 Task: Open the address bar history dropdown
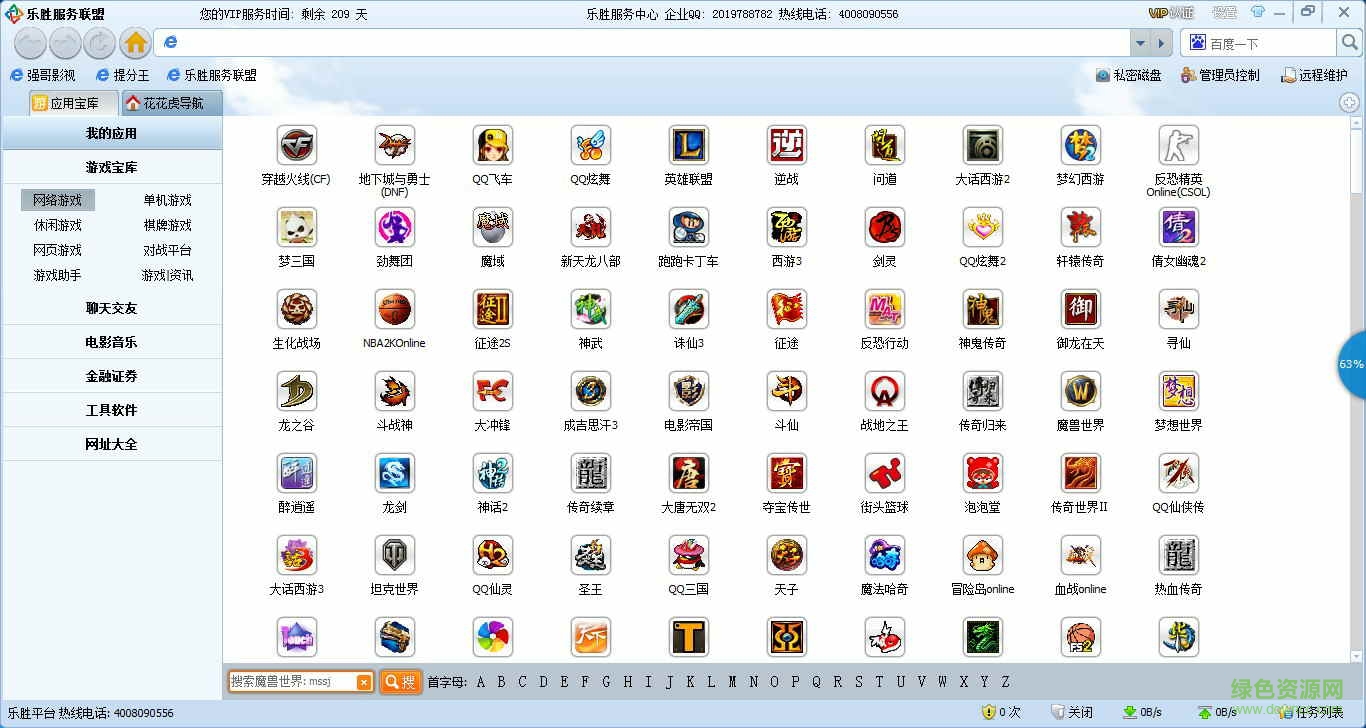[1140, 43]
